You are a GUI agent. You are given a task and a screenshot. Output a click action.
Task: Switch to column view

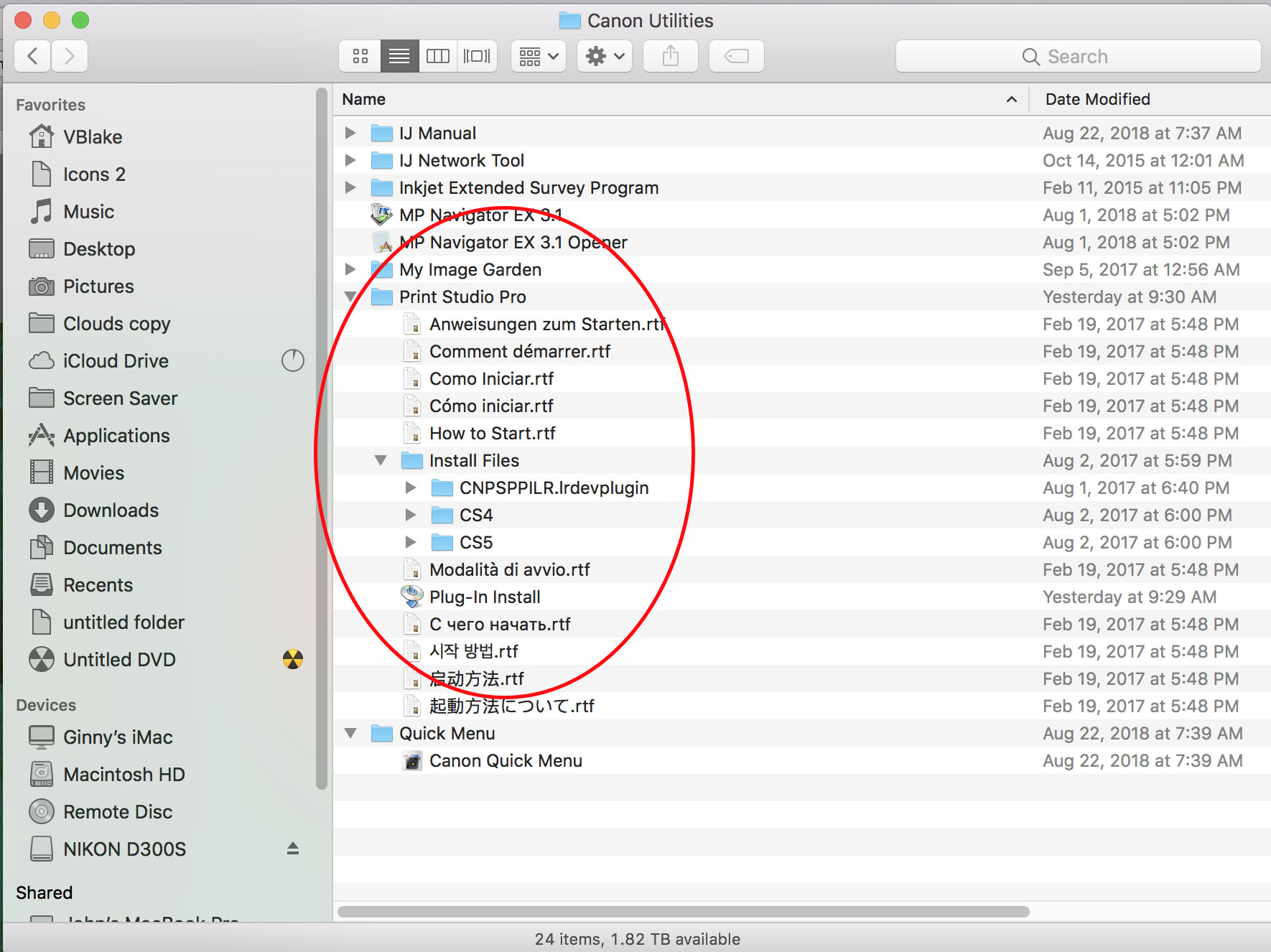(438, 56)
